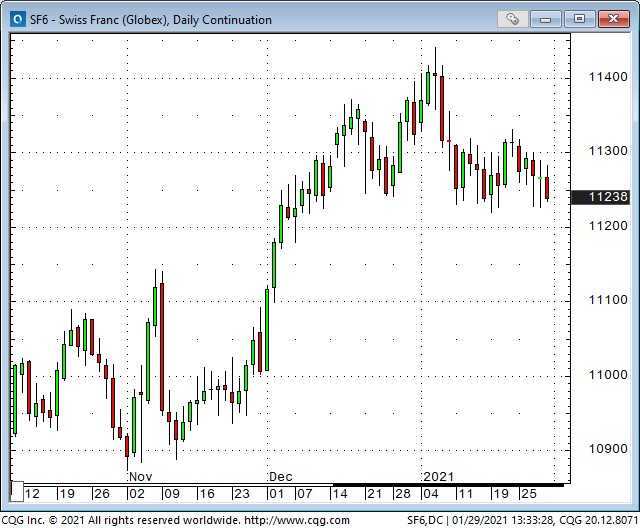This screenshot has width=640, height=528.
Task: Click date label 25 on time axis
Action: pyautogui.click(x=529, y=494)
